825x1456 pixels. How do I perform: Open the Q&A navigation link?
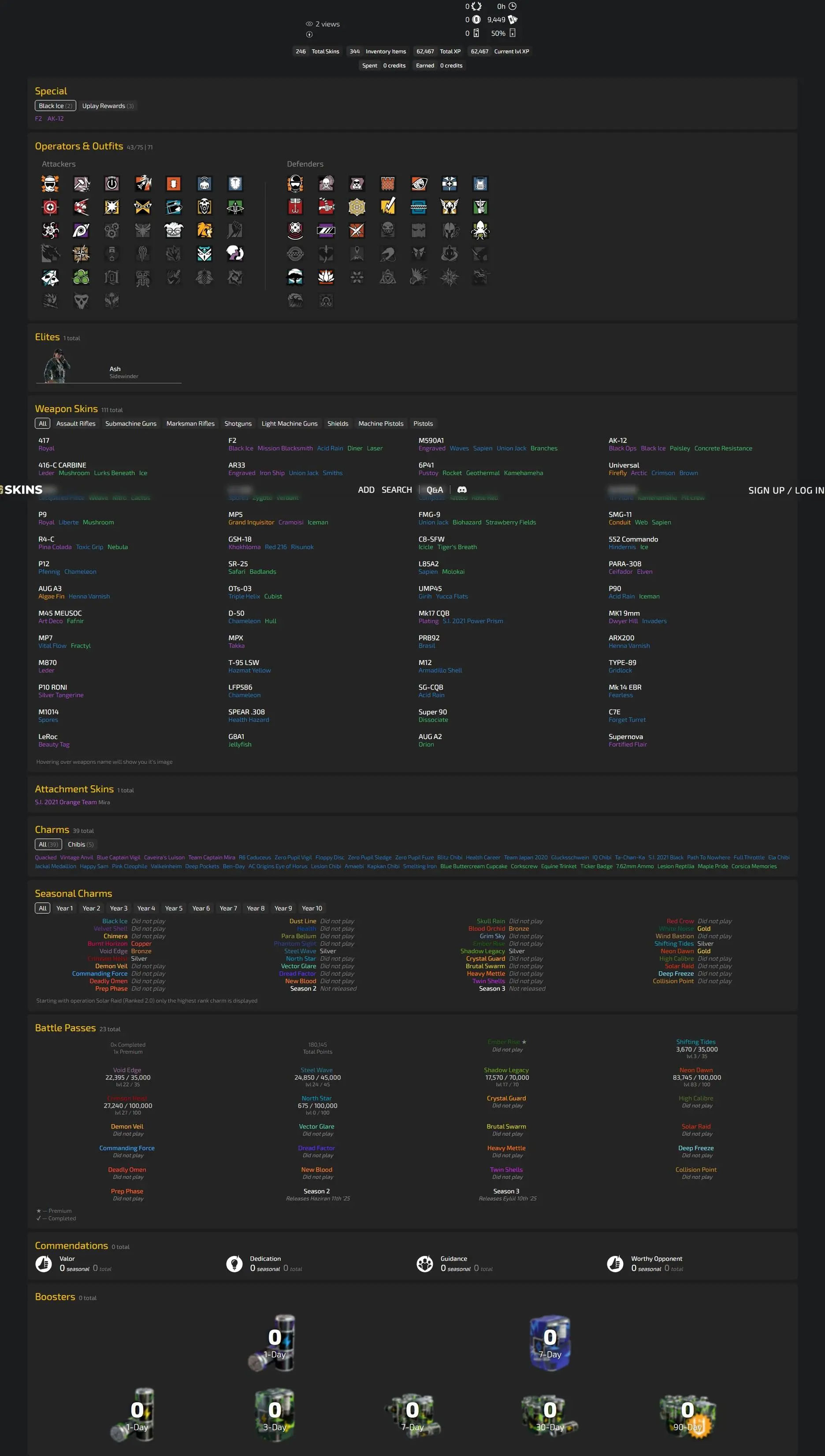pos(435,490)
